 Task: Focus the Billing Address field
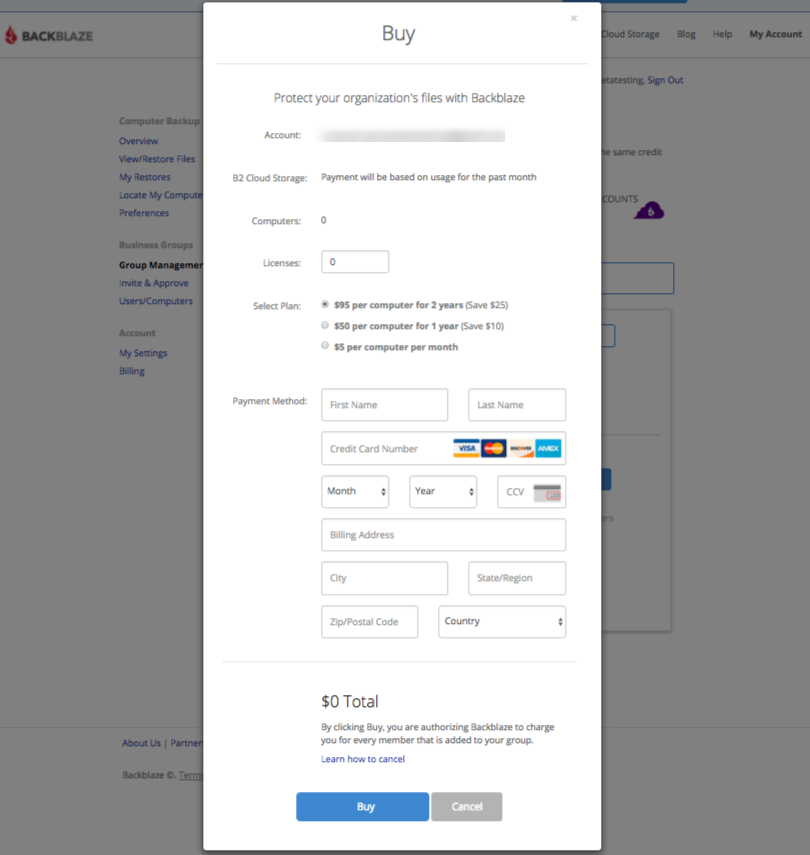pyautogui.click(x=443, y=535)
